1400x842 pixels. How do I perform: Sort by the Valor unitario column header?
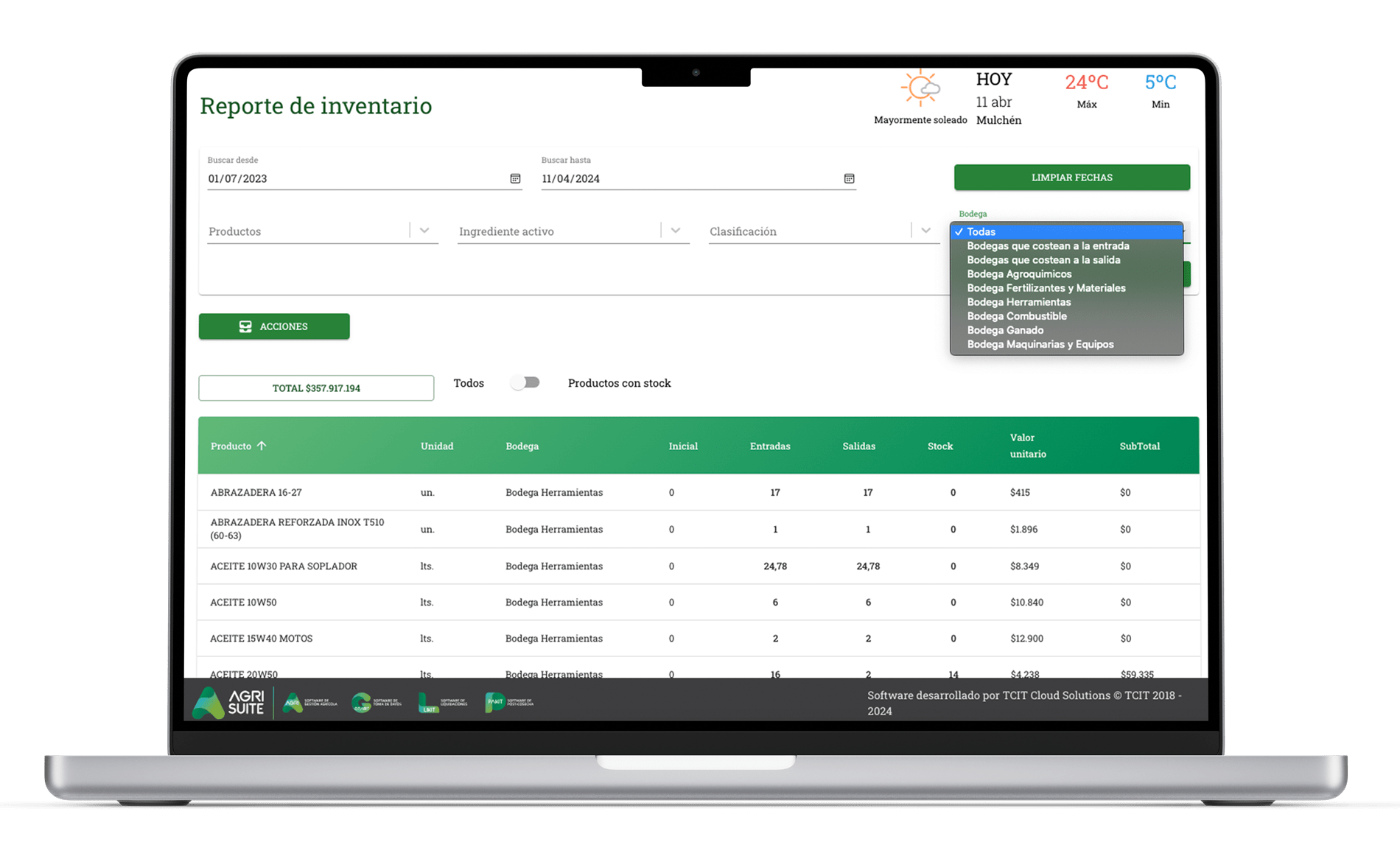(x=1028, y=446)
